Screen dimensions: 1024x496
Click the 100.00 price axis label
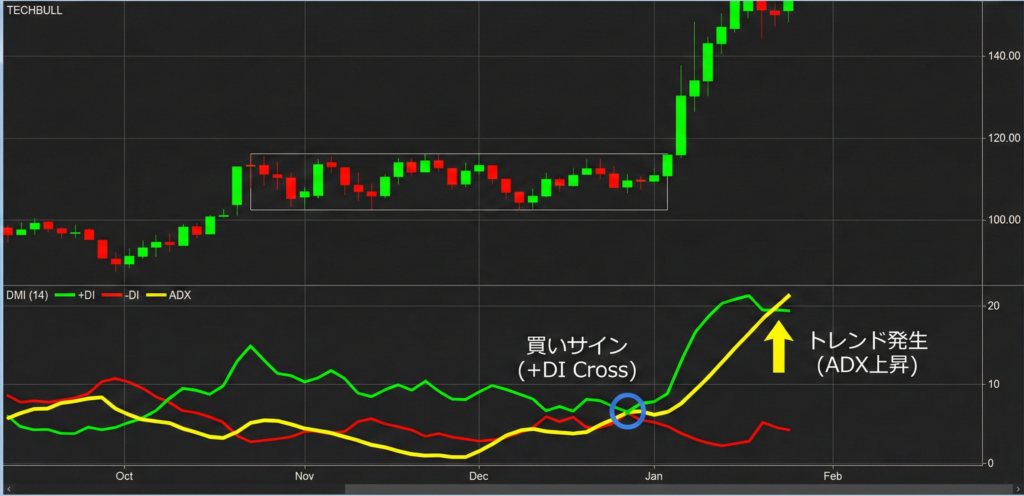(x=1000, y=220)
